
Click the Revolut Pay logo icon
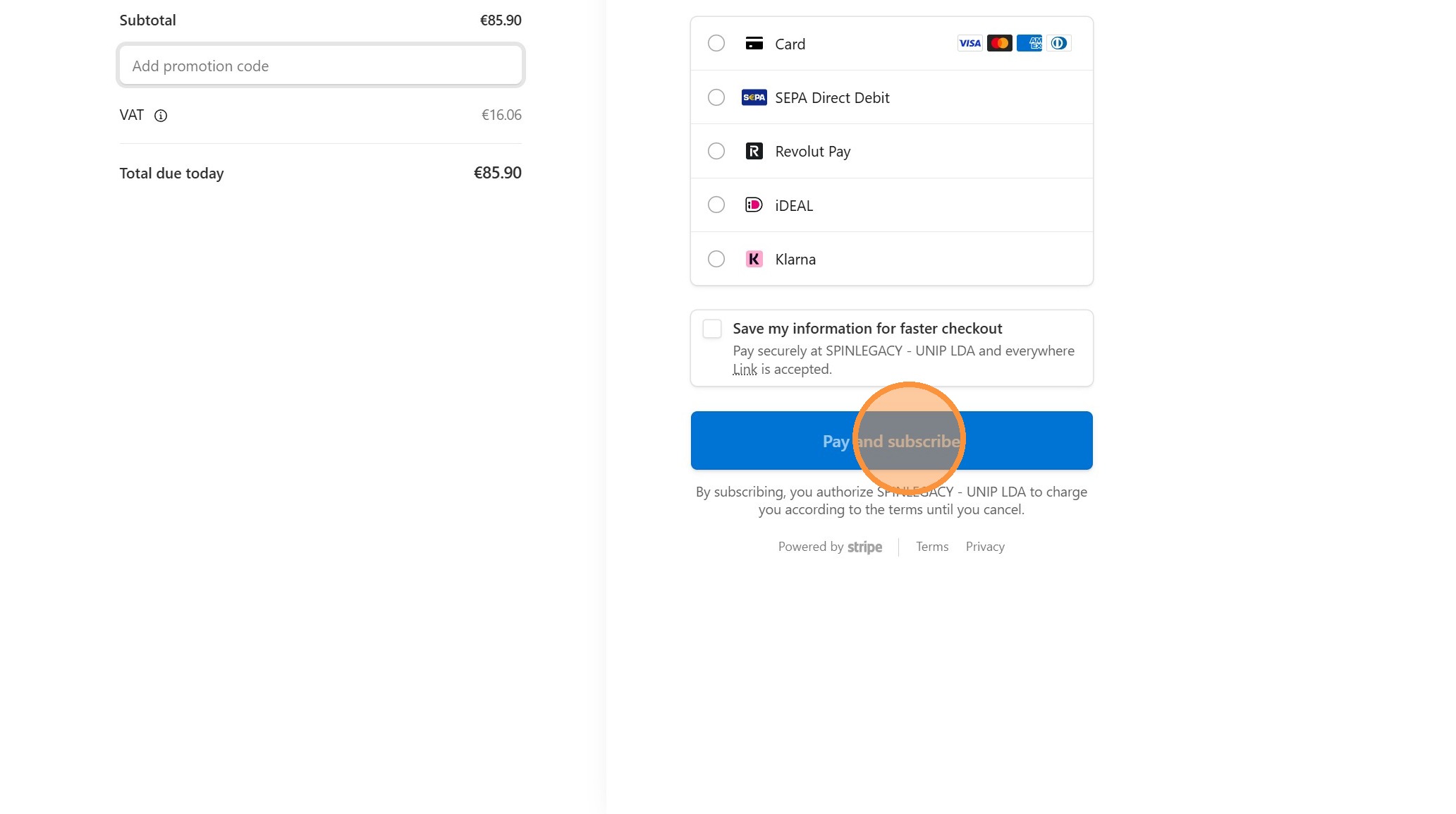pyautogui.click(x=754, y=151)
